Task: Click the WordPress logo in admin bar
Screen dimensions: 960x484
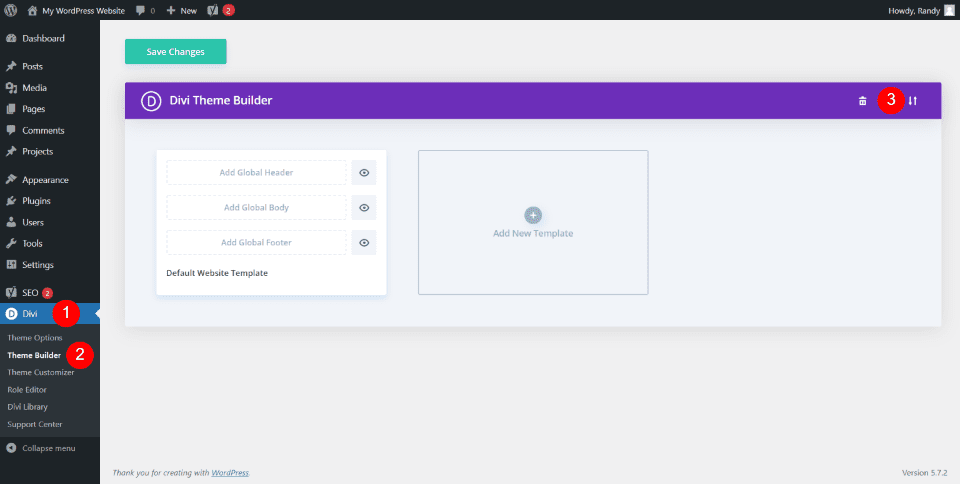Action: (x=11, y=10)
